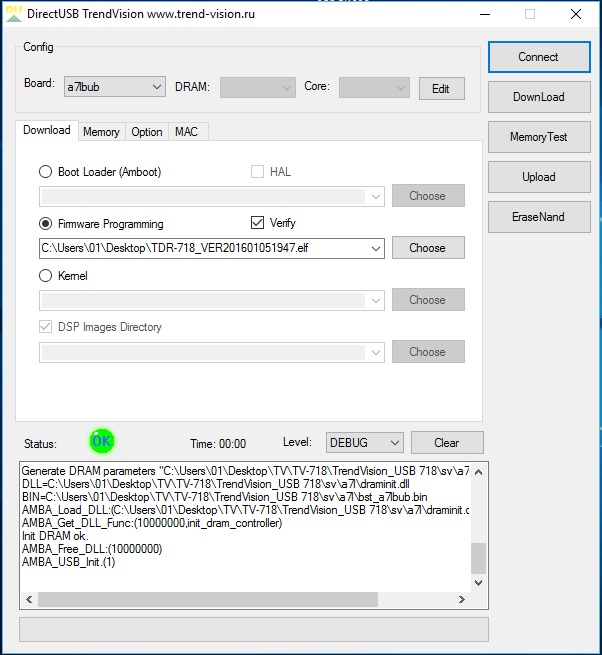Click Choose next to firmware file path

pos(427,248)
